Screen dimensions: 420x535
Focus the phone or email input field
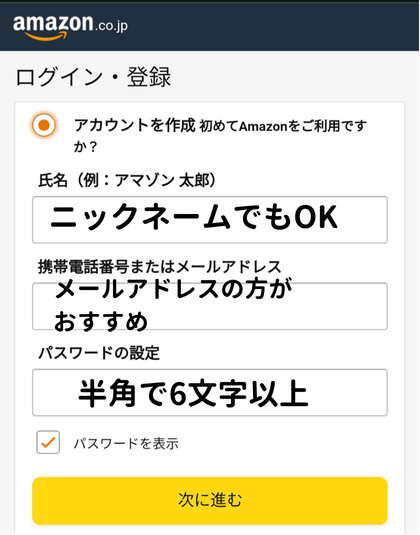tap(210, 306)
